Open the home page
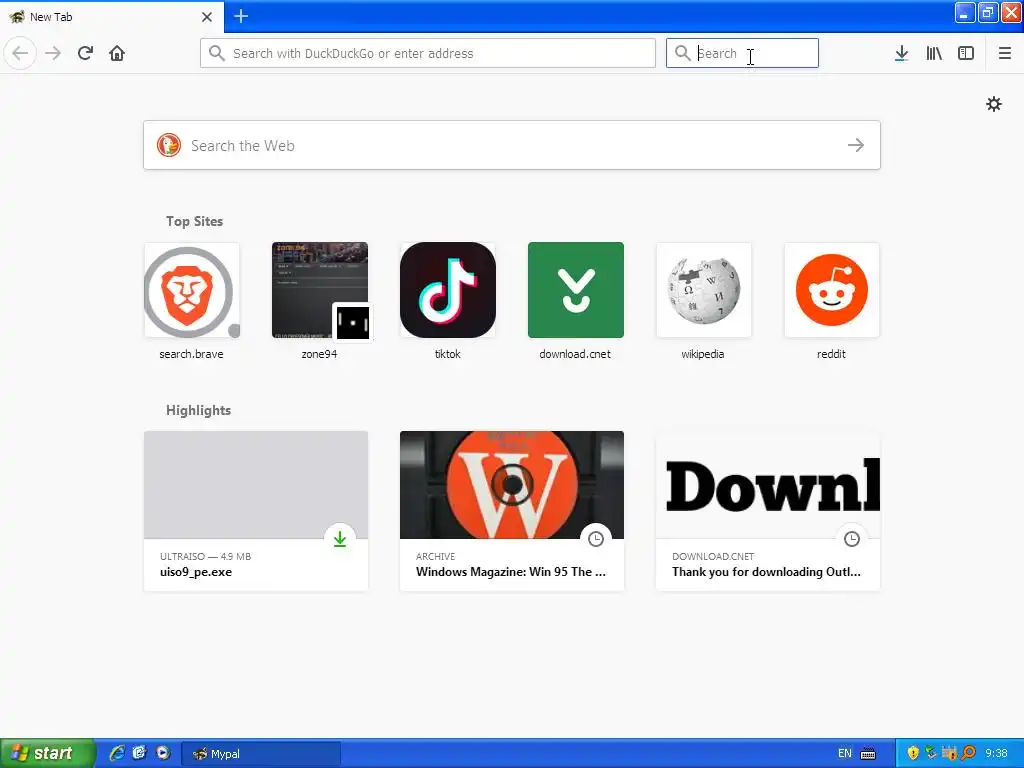 [x=117, y=53]
